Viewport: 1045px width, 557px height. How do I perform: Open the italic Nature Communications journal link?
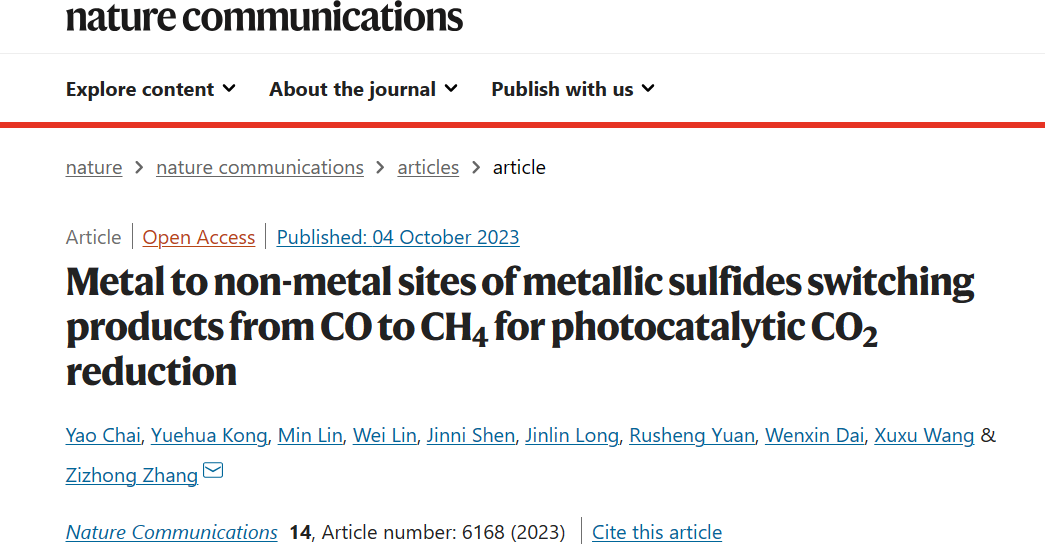point(171,532)
